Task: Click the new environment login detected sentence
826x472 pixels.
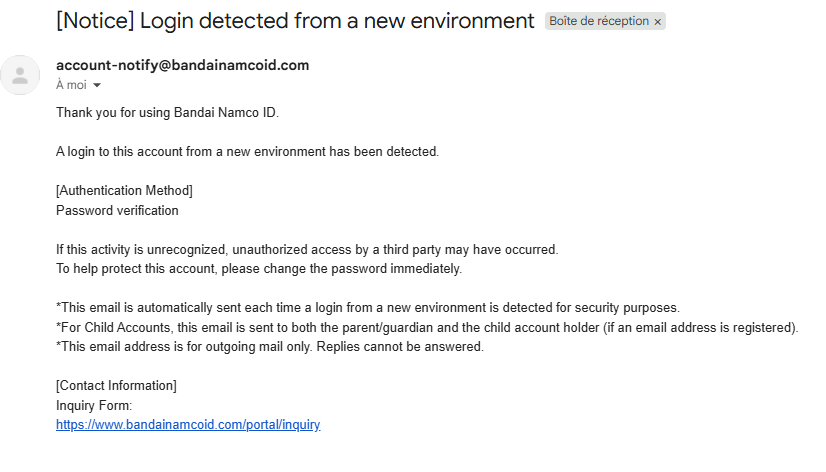Action: pos(248,152)
